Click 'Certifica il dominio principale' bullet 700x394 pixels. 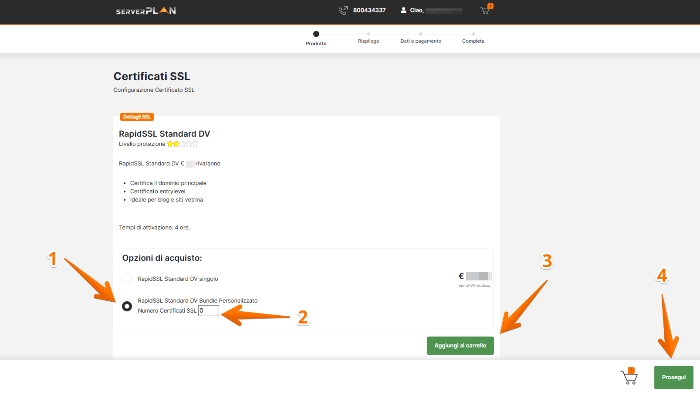pos(168,183)
